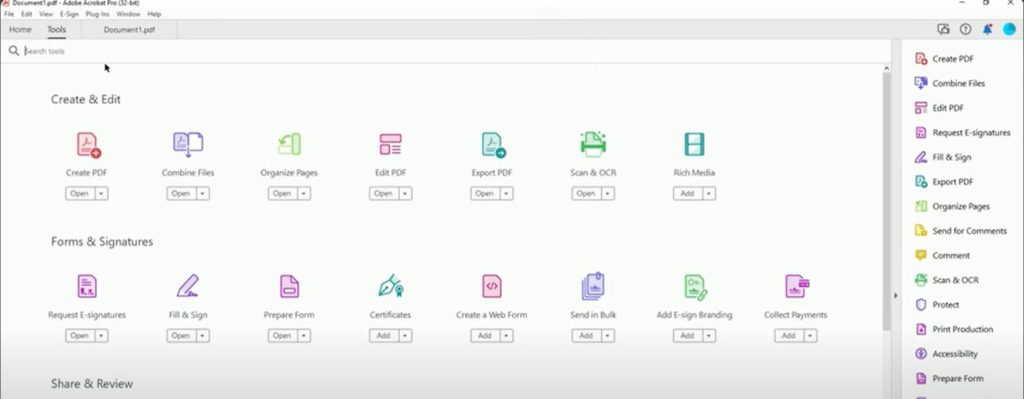Expand the dropdown arrow beside Create PDF Open
Viewport: 1024px width, 399px height.
point(102,194)
